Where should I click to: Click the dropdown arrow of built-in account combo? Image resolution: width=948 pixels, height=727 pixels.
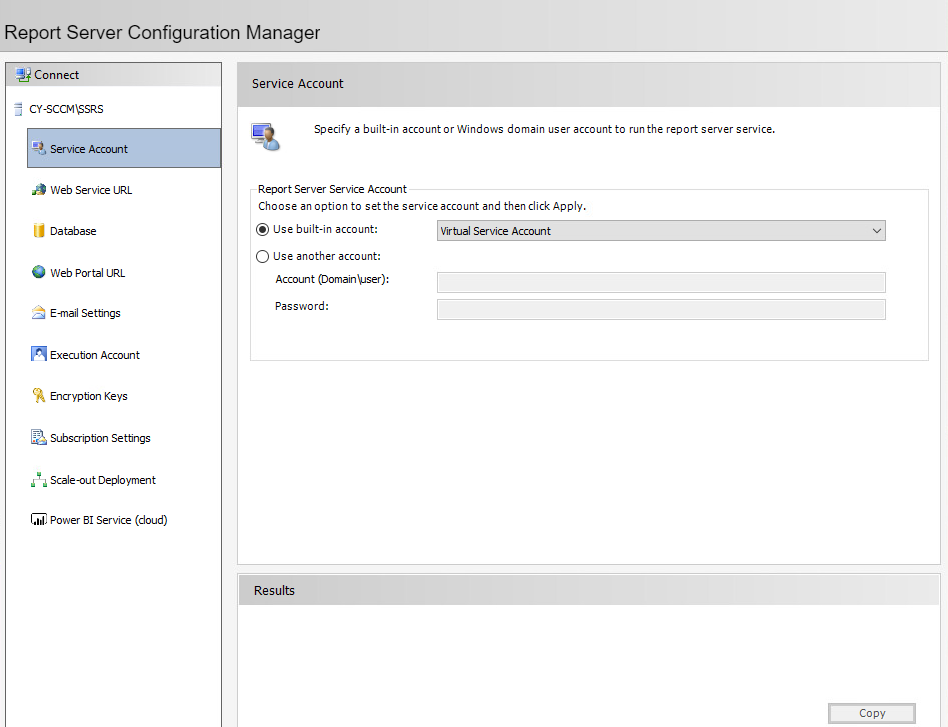pos(877,231)
